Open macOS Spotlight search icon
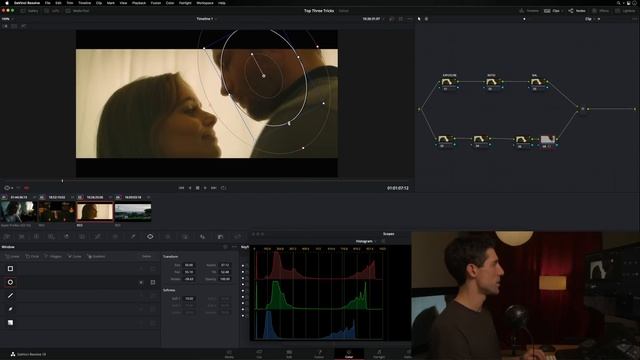The image size is (640, 360). [x=618, y=3]
